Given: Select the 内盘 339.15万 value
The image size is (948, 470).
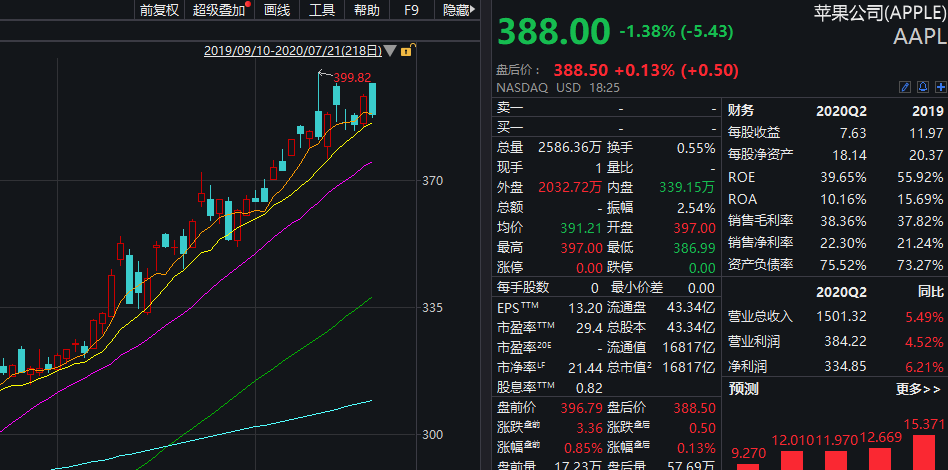Looking at the screenshot, I should [687, 188].
